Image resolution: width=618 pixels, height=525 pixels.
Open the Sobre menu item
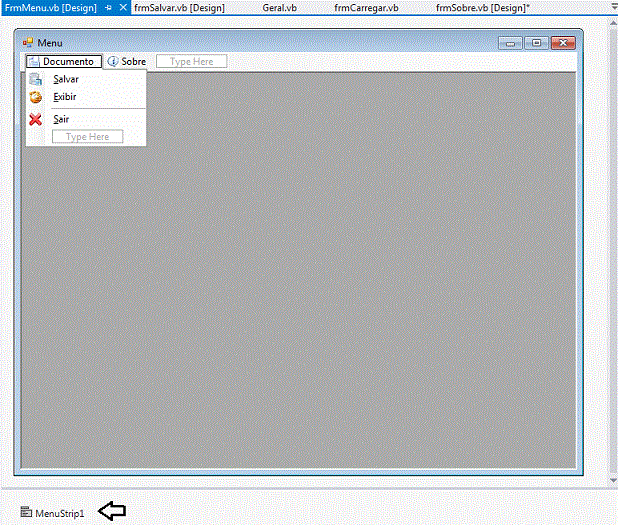coord(127,61)
